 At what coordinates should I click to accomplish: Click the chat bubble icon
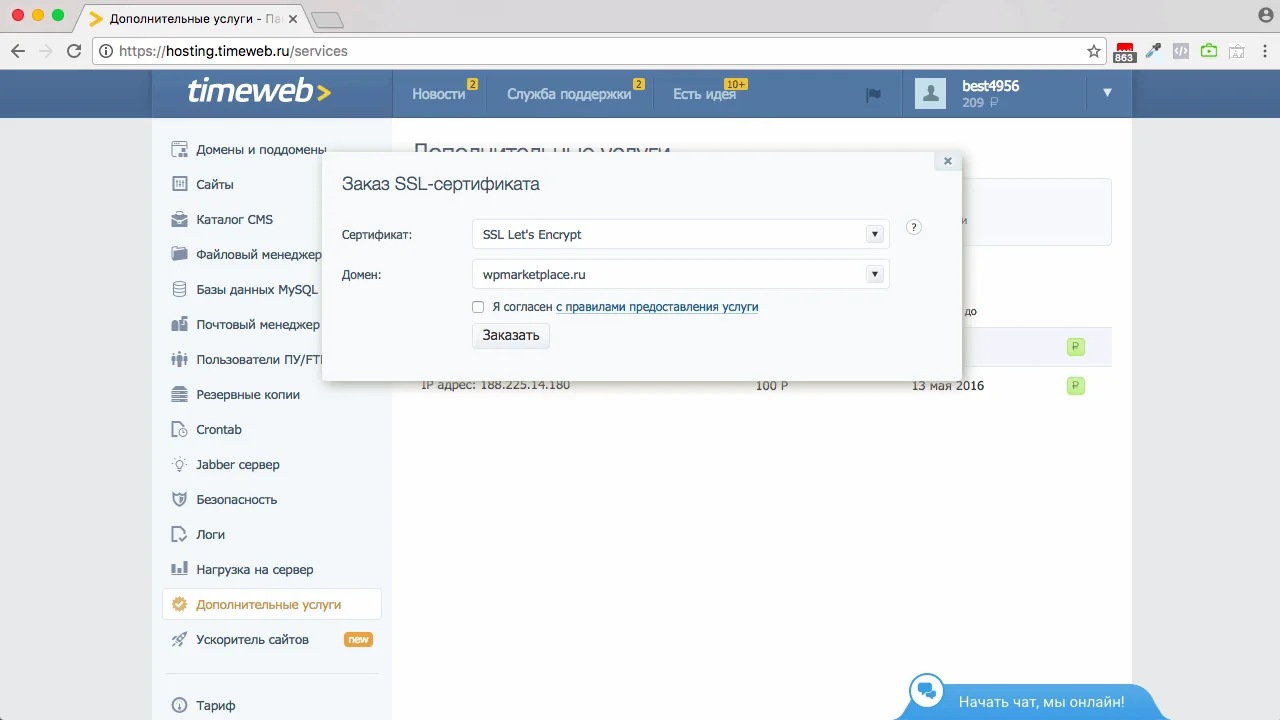[927, 691]
